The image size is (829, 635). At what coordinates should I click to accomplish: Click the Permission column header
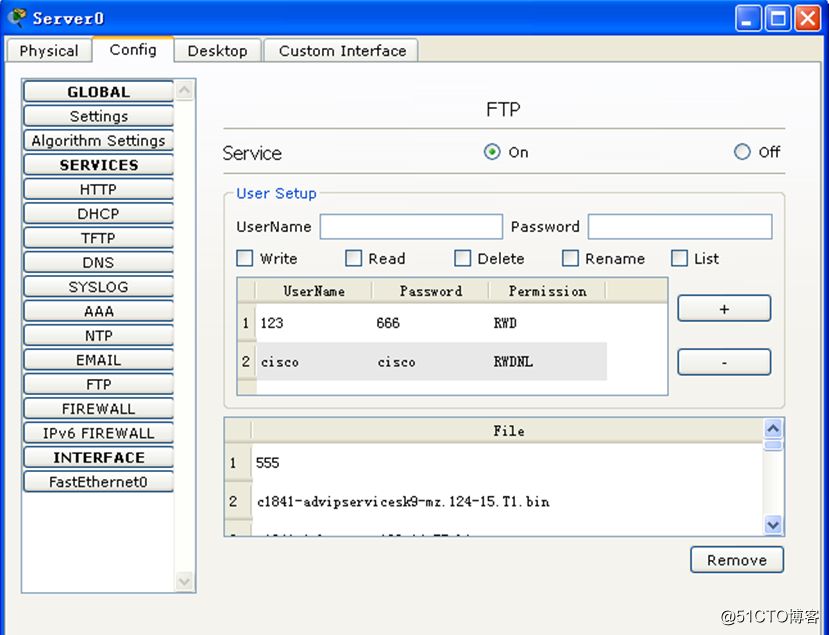[548, 291]
